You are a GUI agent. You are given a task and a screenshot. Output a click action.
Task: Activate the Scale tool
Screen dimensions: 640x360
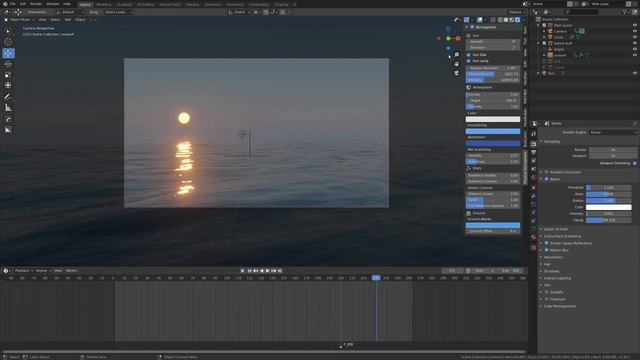tap(8, 75)
